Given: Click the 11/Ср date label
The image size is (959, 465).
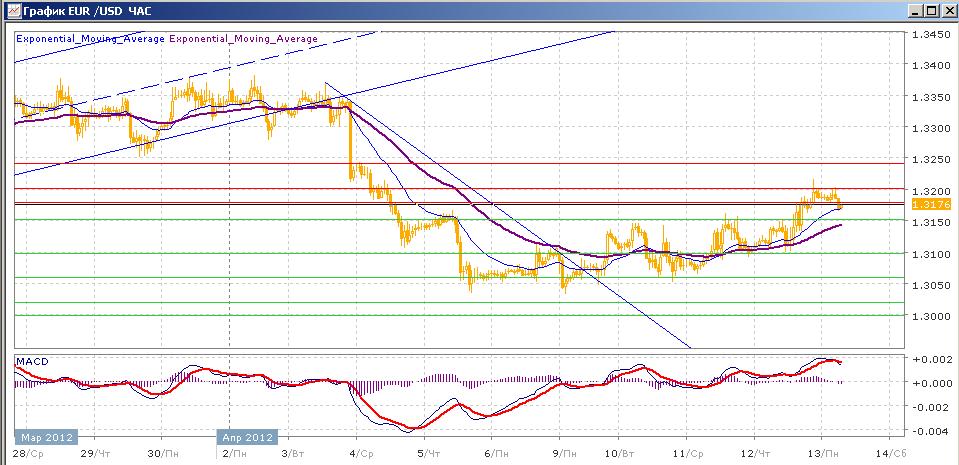Looking at the screenshot, I should [689, 453].
